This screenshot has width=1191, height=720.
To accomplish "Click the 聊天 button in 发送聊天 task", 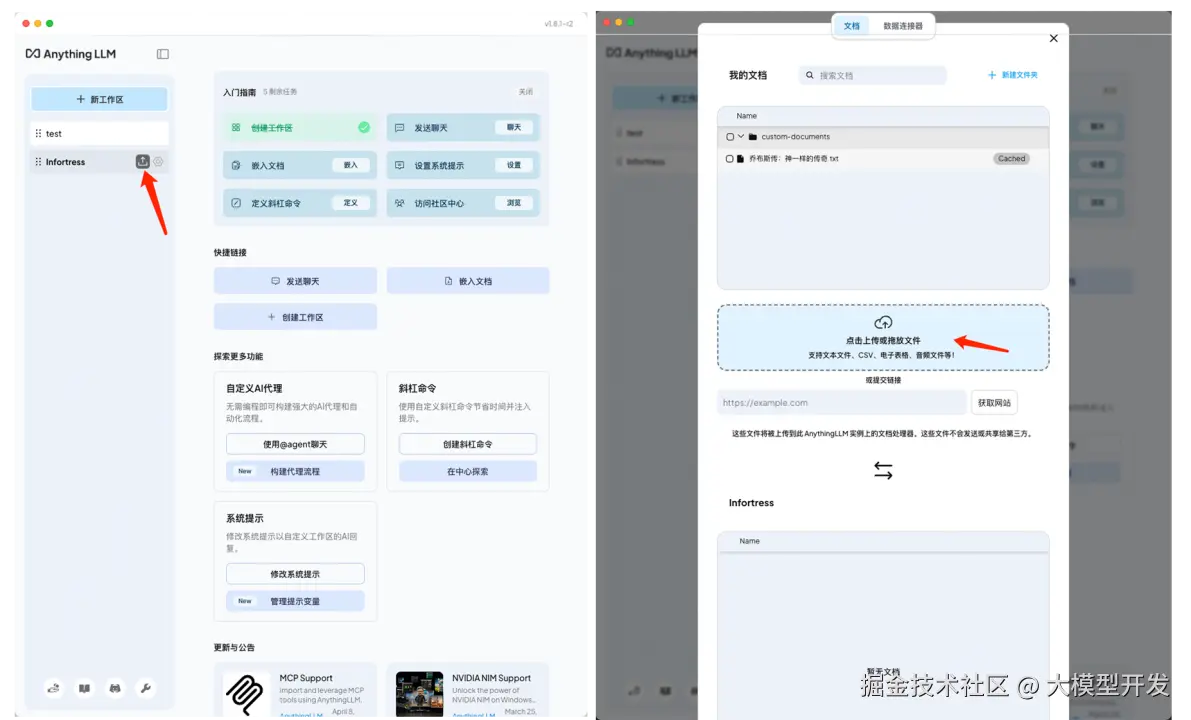I will (514, 127).
